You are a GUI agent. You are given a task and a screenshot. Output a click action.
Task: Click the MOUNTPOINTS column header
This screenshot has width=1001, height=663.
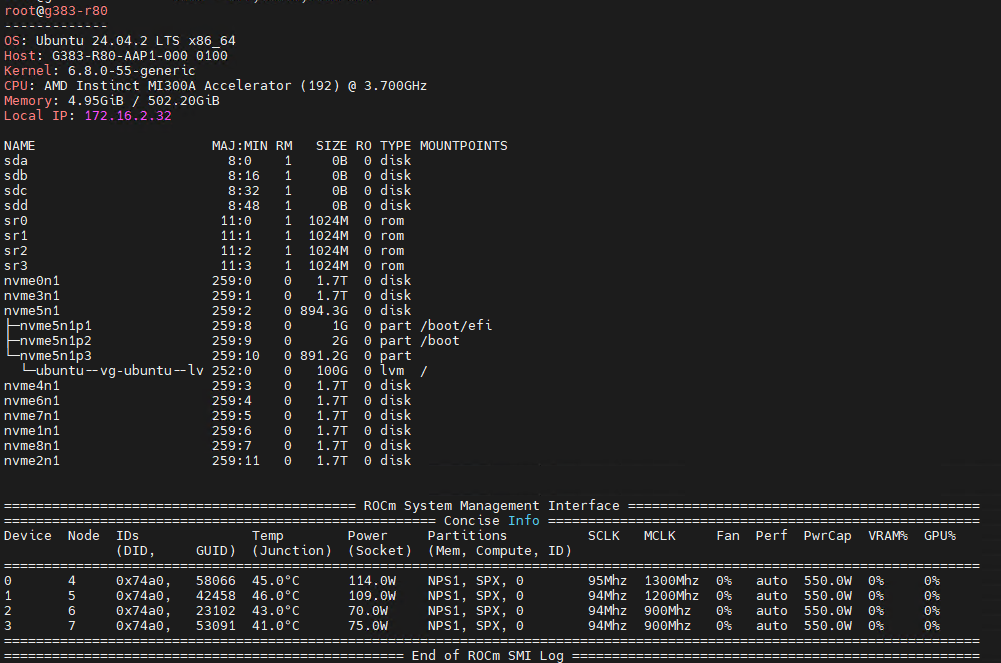coord(463,146)
